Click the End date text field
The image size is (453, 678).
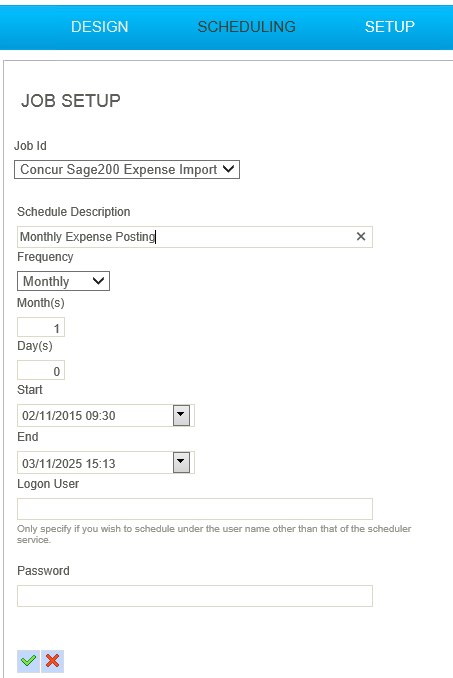click(95, 463)
